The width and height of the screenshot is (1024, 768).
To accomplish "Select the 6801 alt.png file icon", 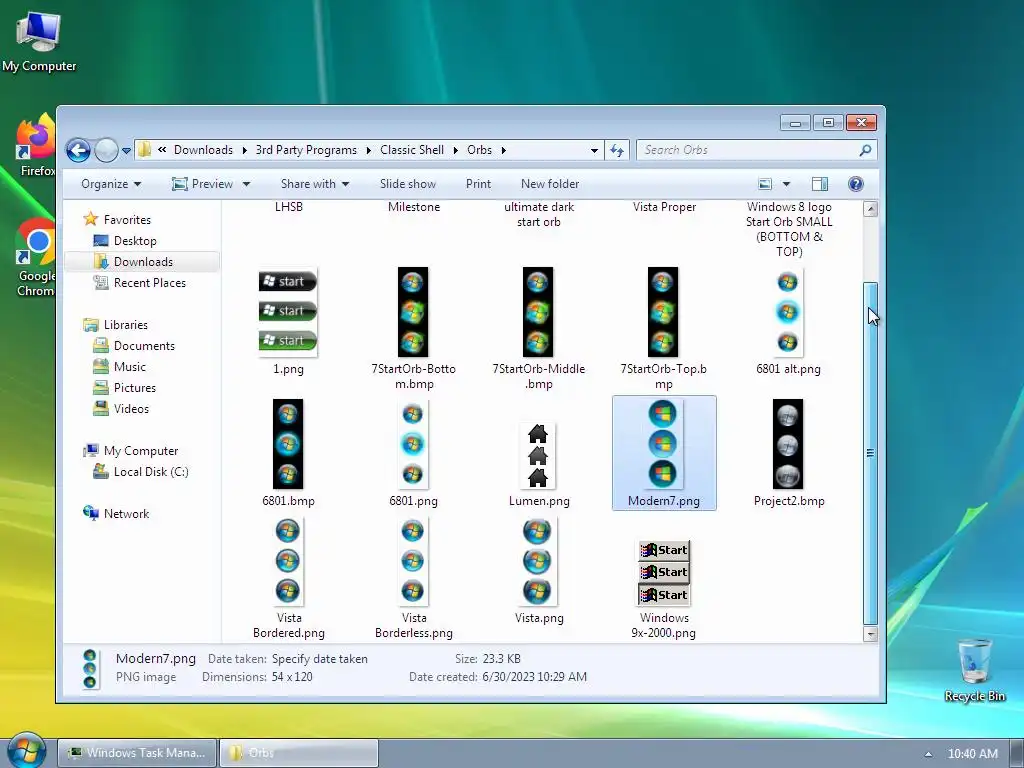I will [788, 312].
